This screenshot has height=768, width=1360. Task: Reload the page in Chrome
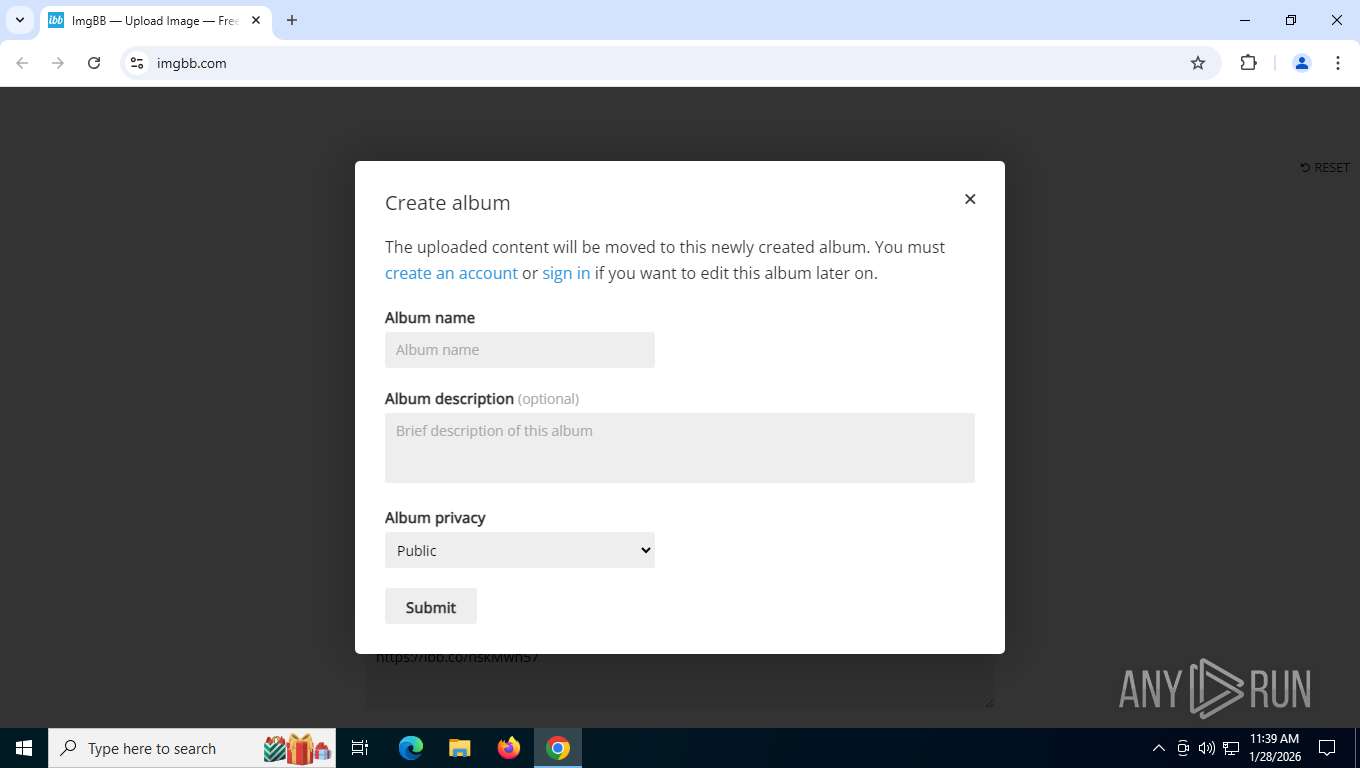(x=94, y=63)
